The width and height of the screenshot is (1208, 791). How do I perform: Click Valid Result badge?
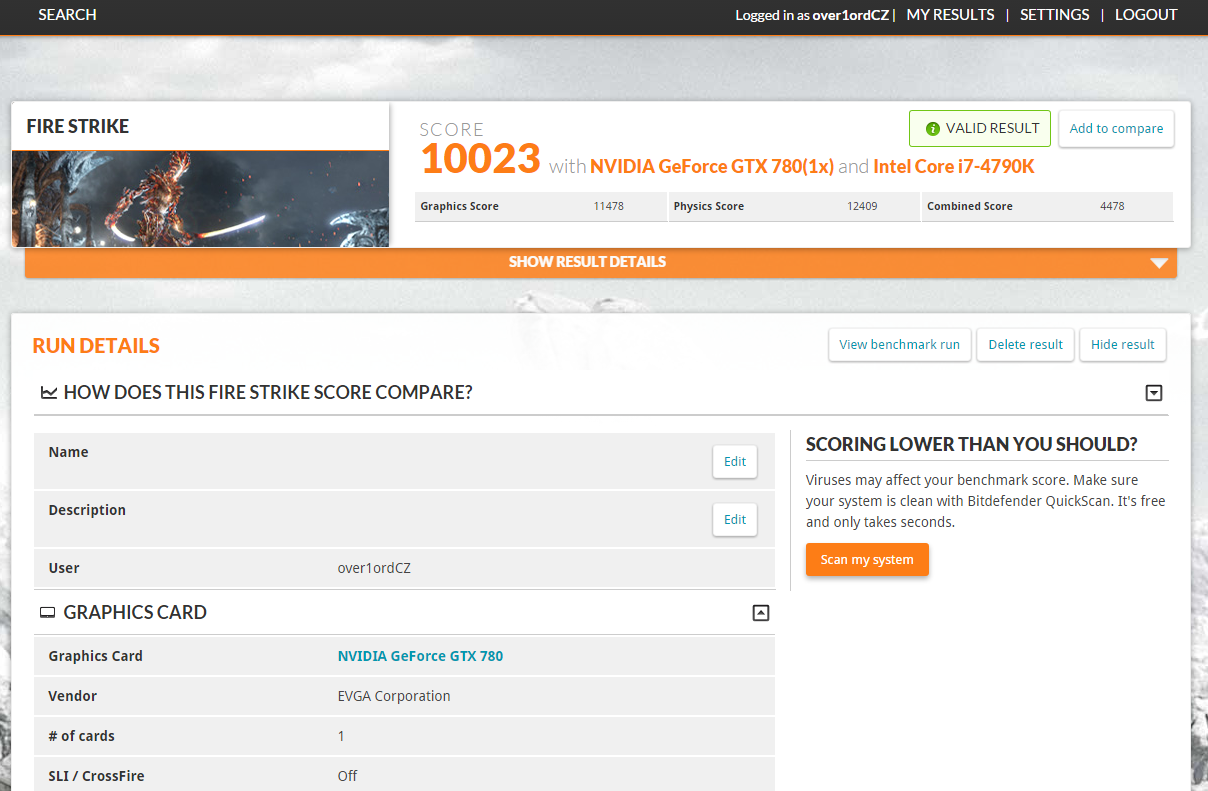[x=980, y=128]
